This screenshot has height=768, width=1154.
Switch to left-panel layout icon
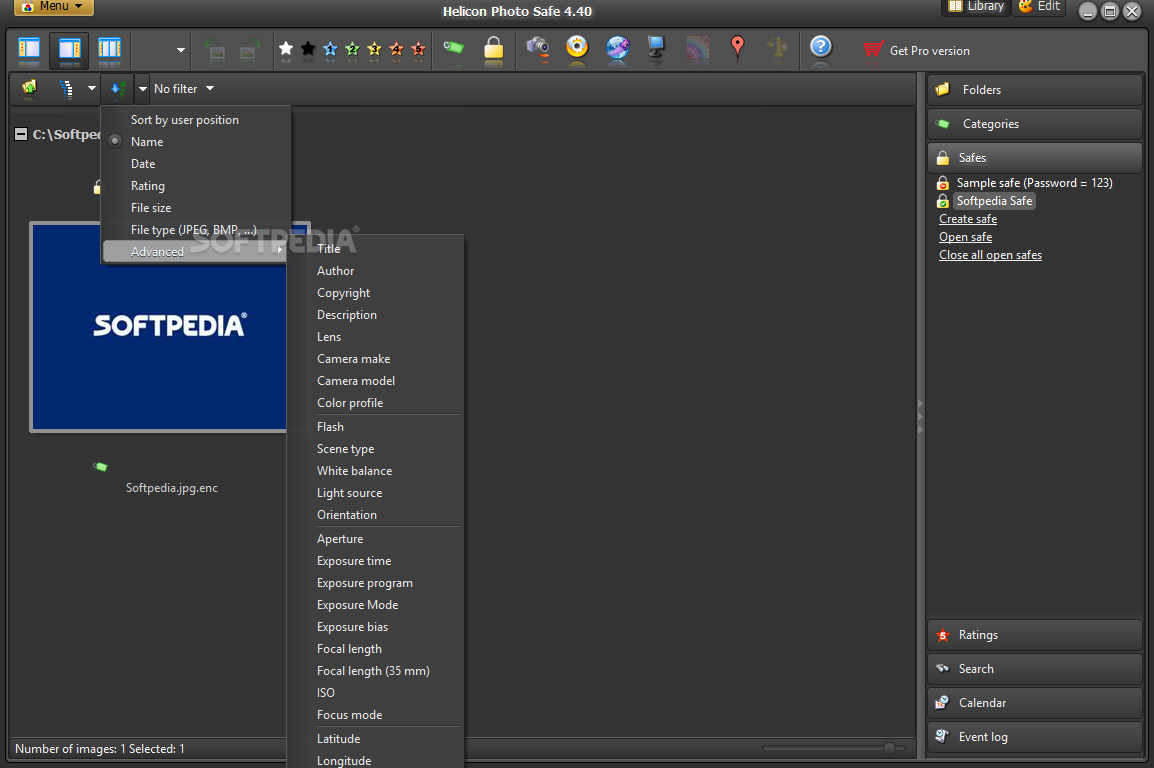click(x=29, y=49)
